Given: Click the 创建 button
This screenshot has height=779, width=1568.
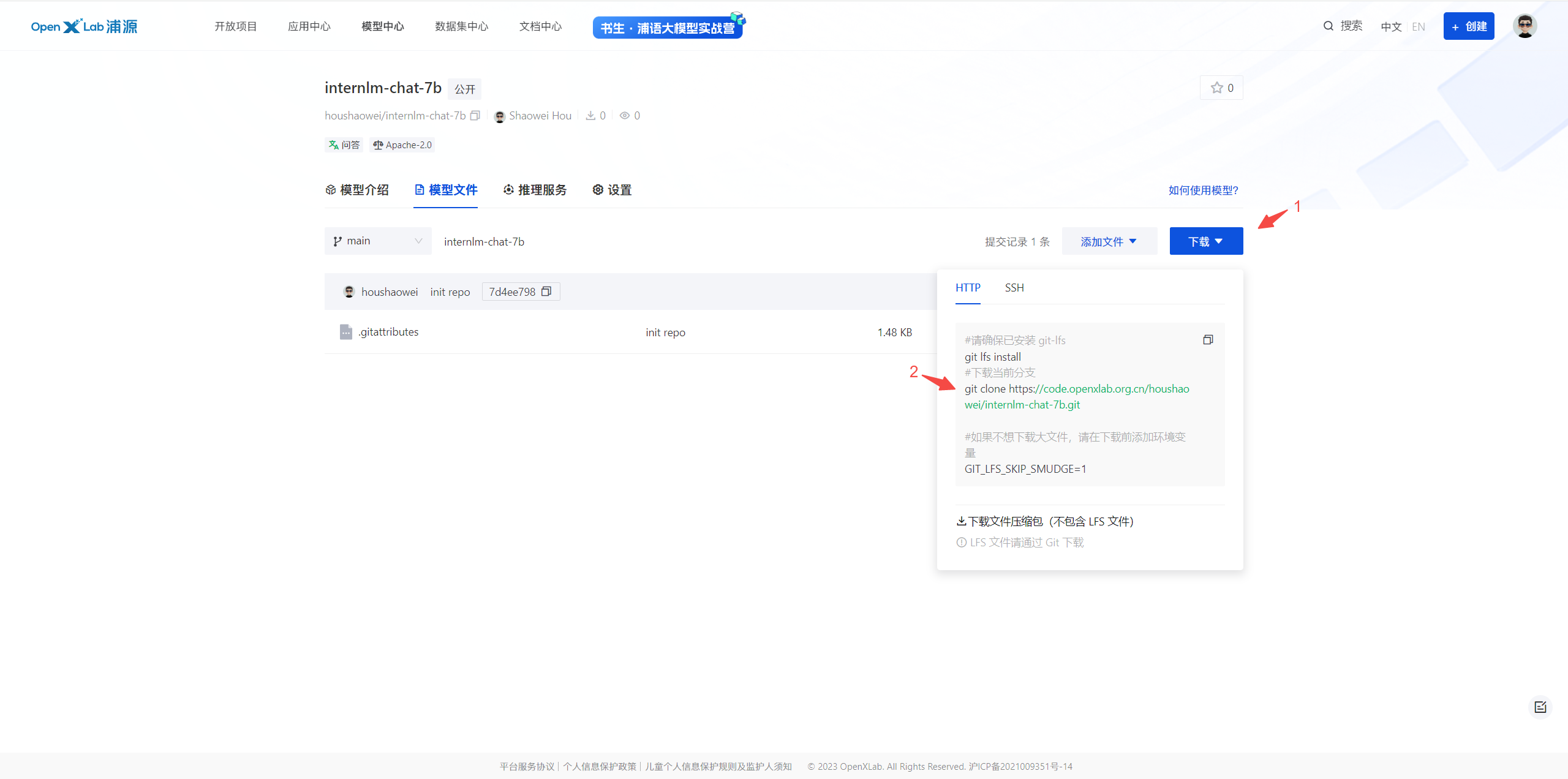Looking at the screenshot, I should [1469, 26].
